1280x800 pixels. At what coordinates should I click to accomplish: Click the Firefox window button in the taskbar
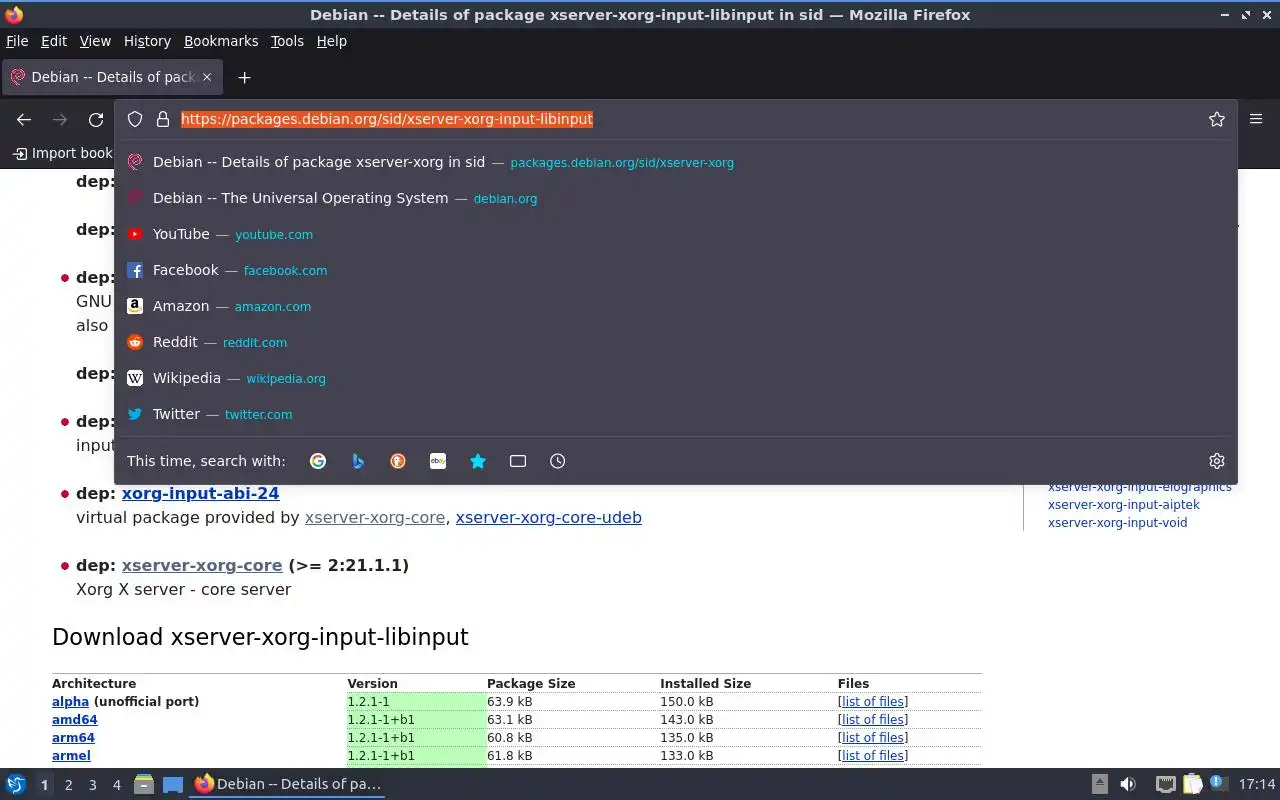(288, 784)
